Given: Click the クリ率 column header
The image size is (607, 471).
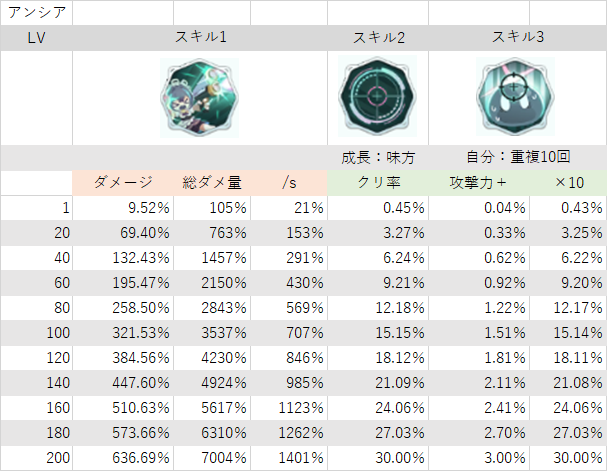Looking at the screenshot, I should pyautogui.click(x=378, y=183).
